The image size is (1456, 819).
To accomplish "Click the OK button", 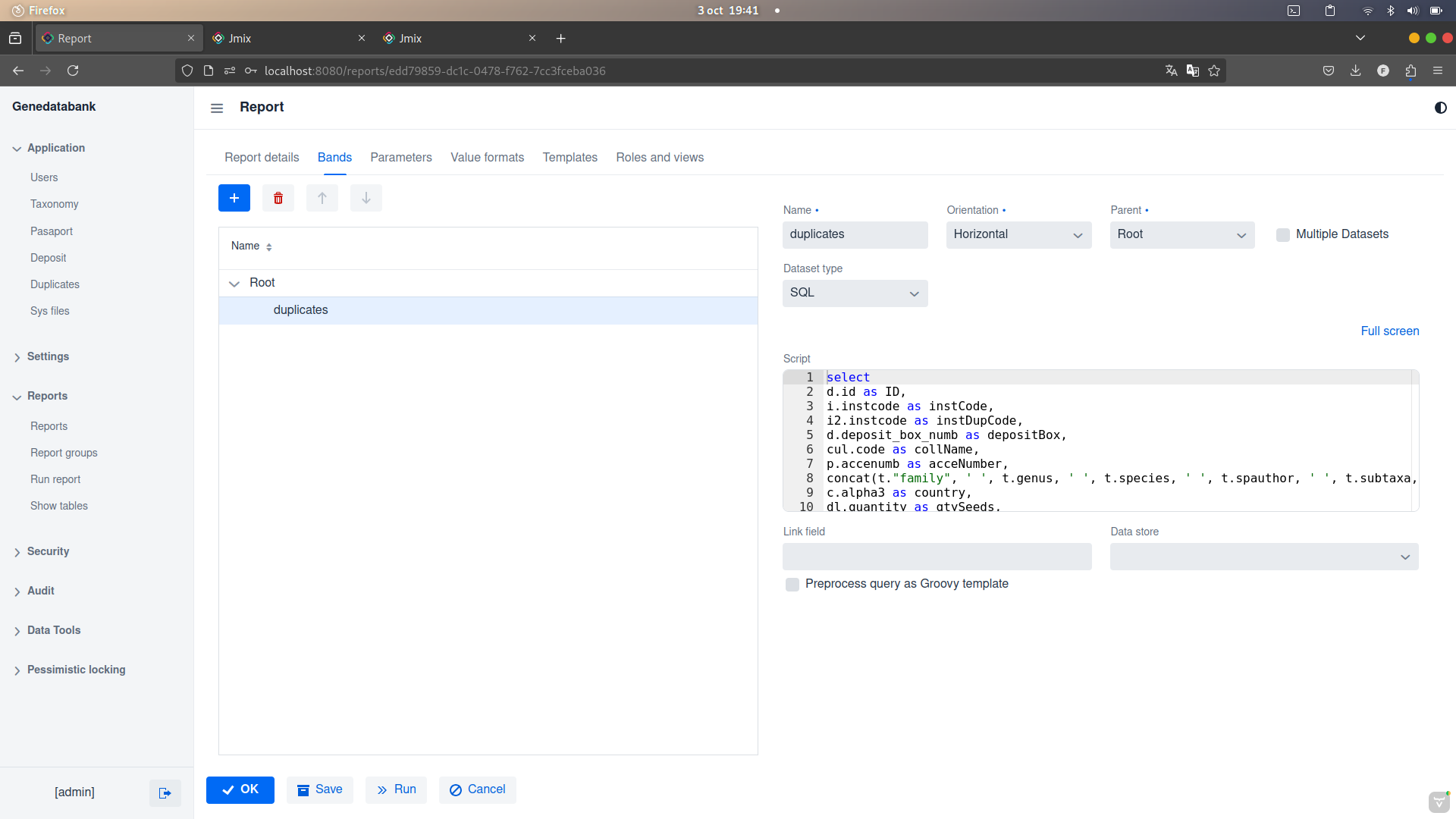I will point(240,789).
